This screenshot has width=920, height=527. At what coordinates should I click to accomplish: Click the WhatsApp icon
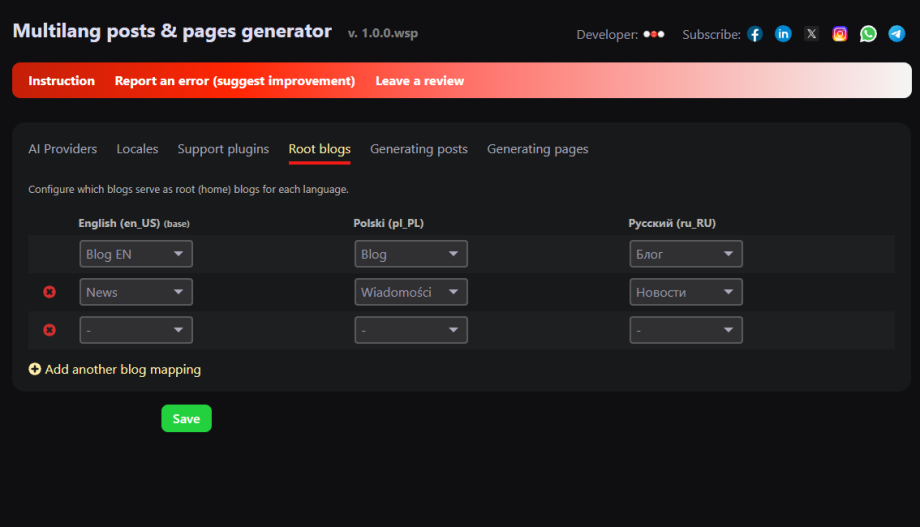click(868, 34)
